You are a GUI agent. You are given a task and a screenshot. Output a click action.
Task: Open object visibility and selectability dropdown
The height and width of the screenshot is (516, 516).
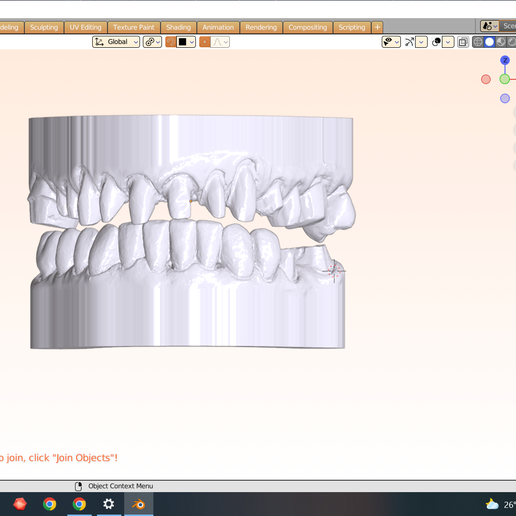coord(391,42)
